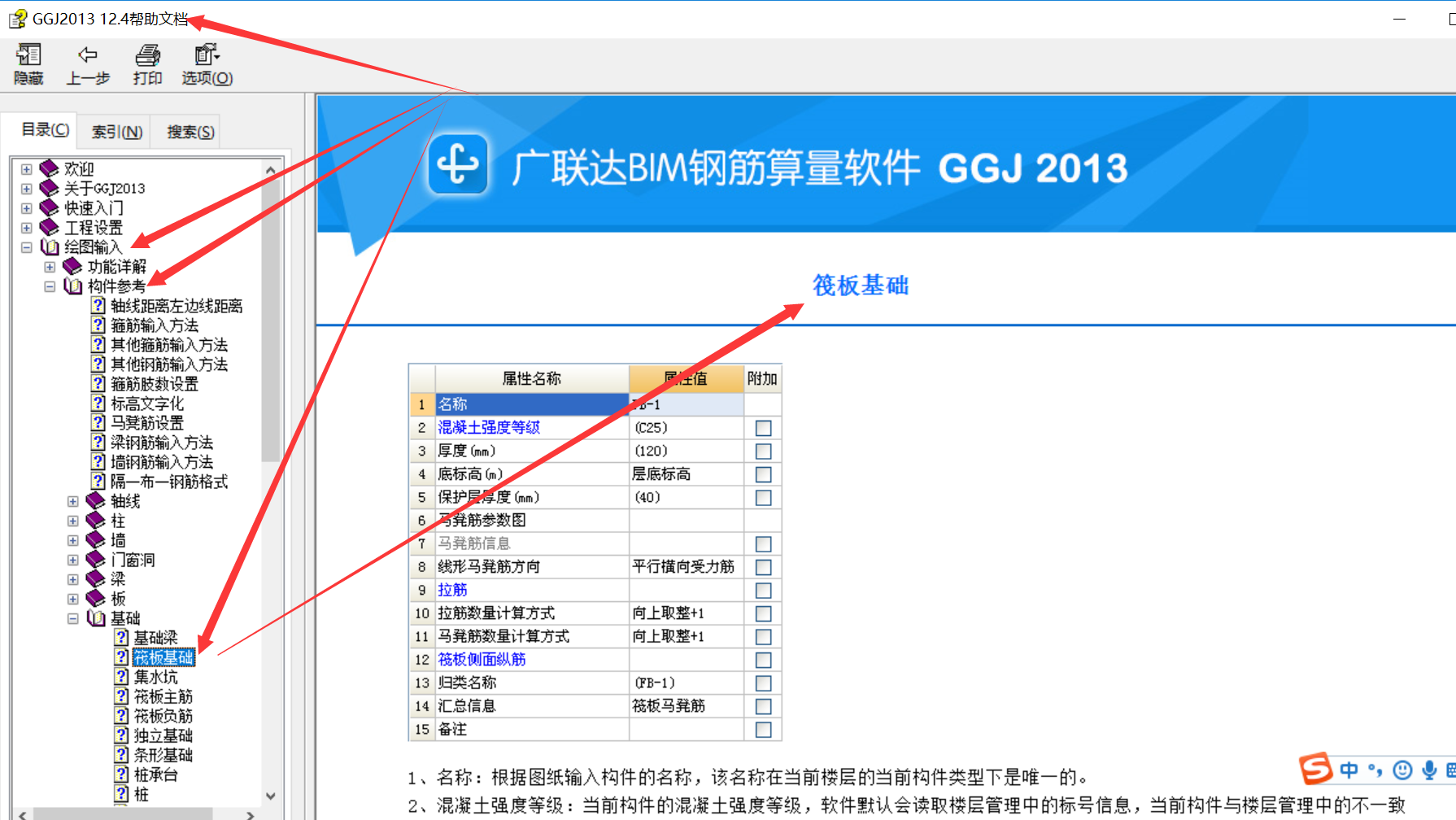Open the 条形基础 help topic
This screenshot has width=1456, height=820.
click(x=163, y=754)
